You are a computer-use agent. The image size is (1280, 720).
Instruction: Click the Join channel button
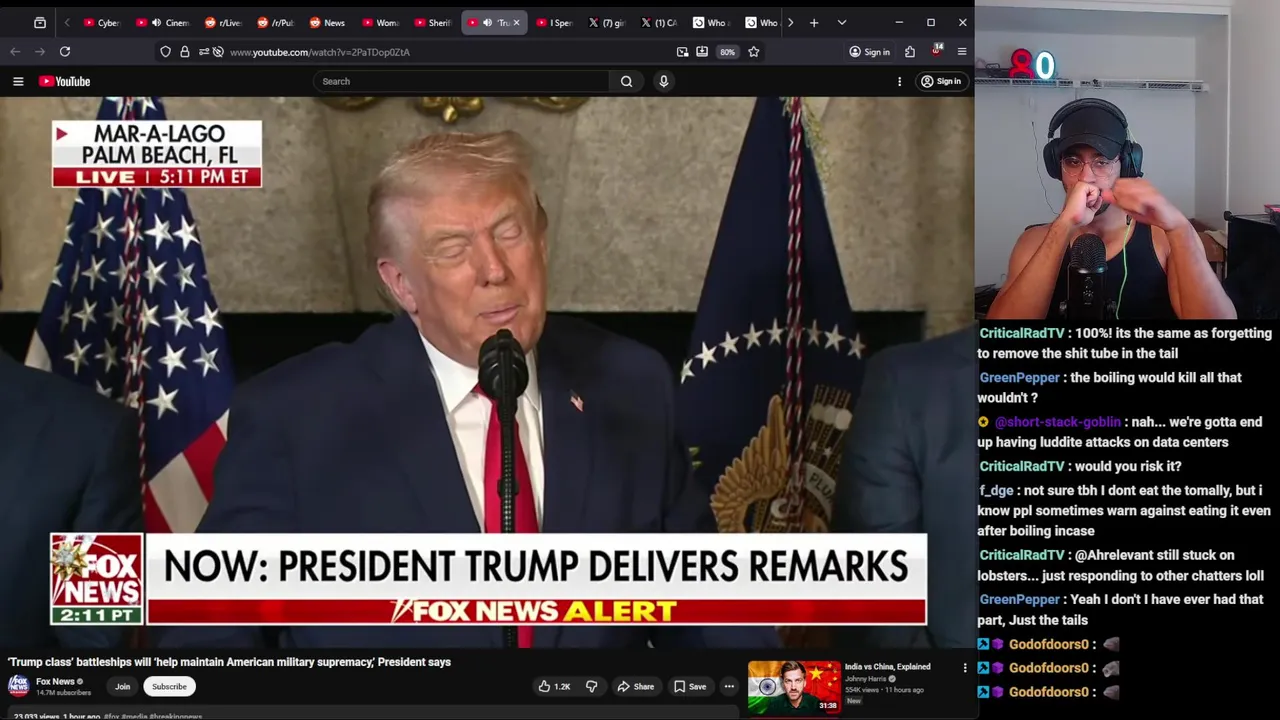point(122,686)
